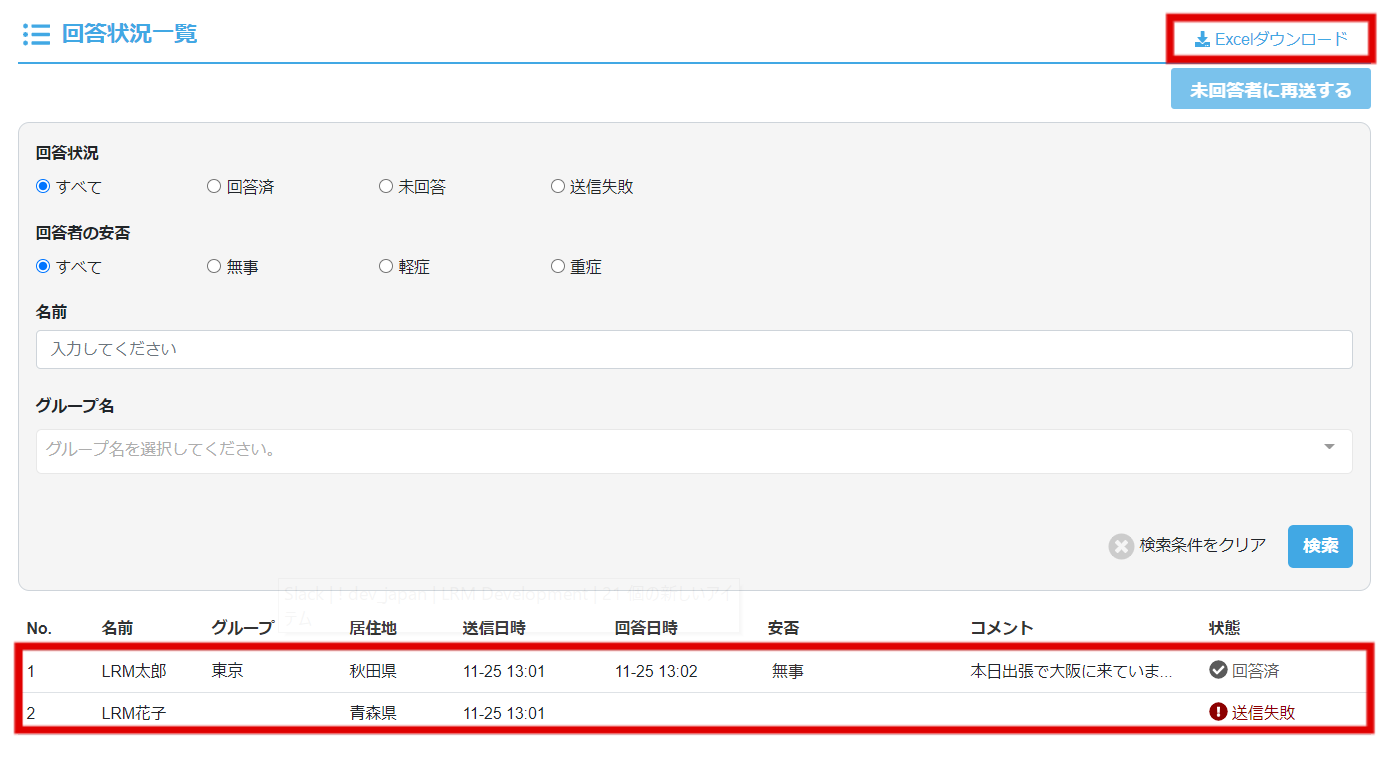Click the 回答日時 column header

pos(646,628)
